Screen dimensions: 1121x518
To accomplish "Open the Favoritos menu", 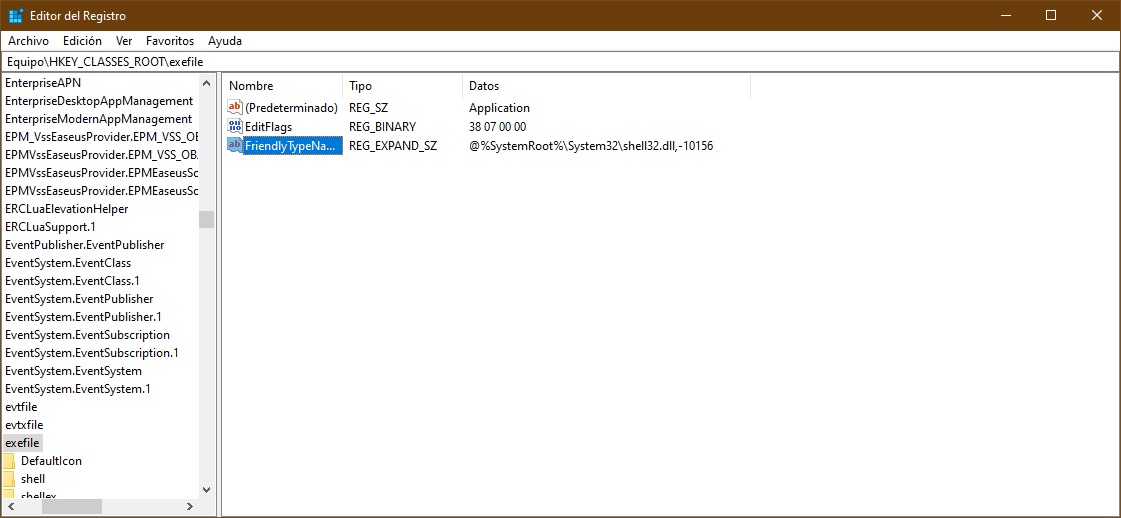I will click(x=169, y=41).
